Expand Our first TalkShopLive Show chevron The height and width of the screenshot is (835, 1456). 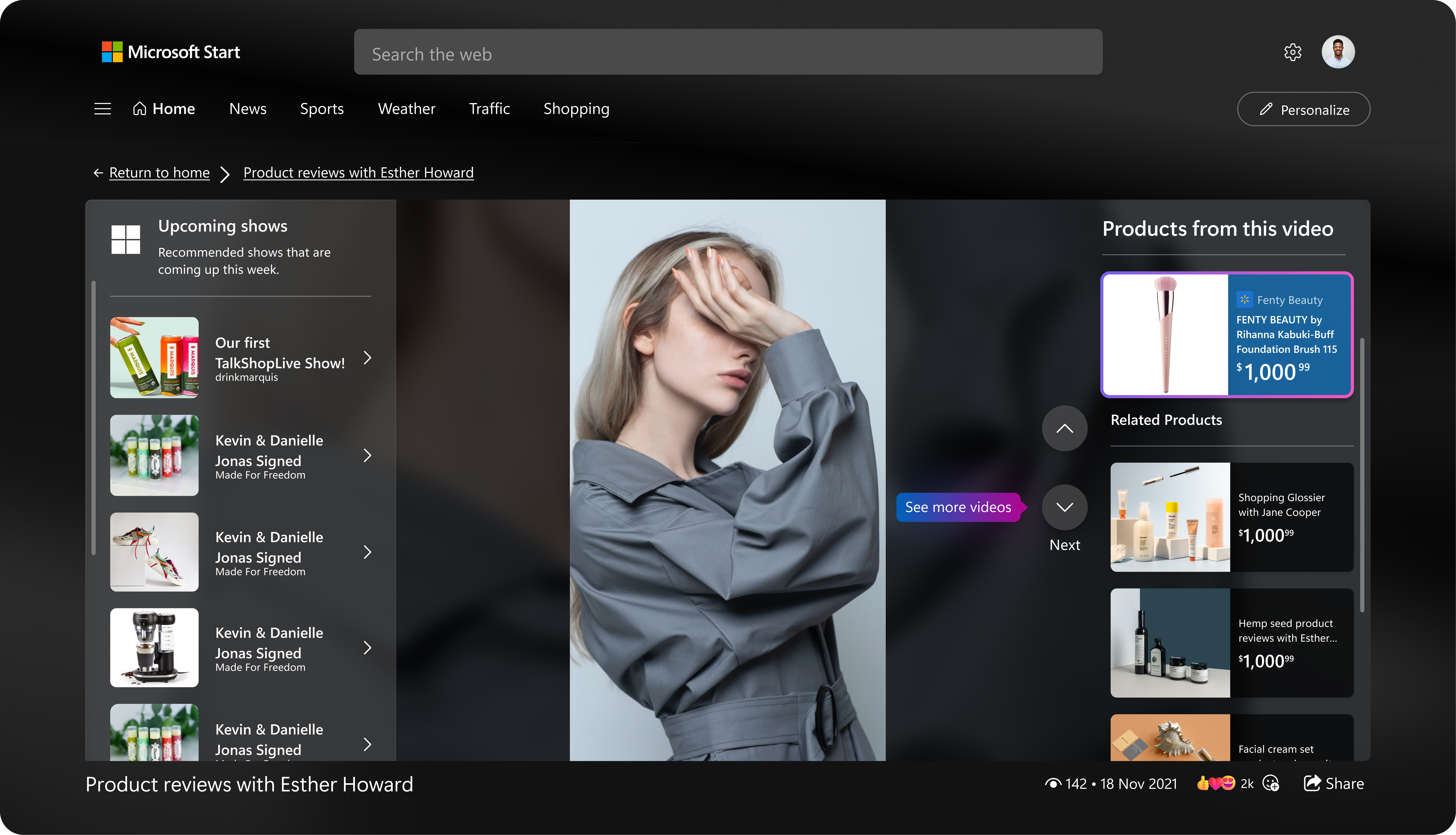pyautogui.click(x=368, y=358)
